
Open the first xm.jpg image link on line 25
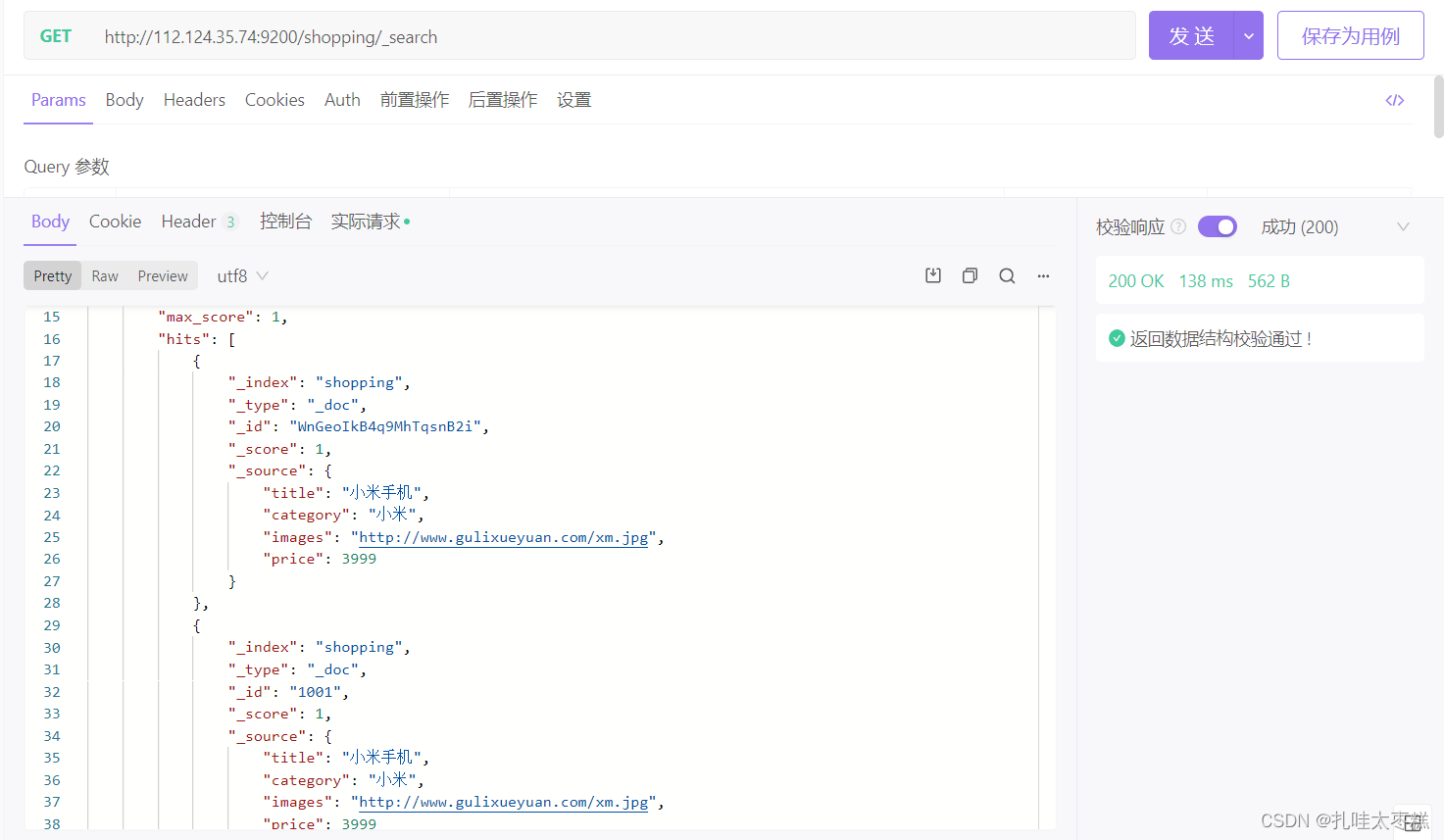coord(503,537)
